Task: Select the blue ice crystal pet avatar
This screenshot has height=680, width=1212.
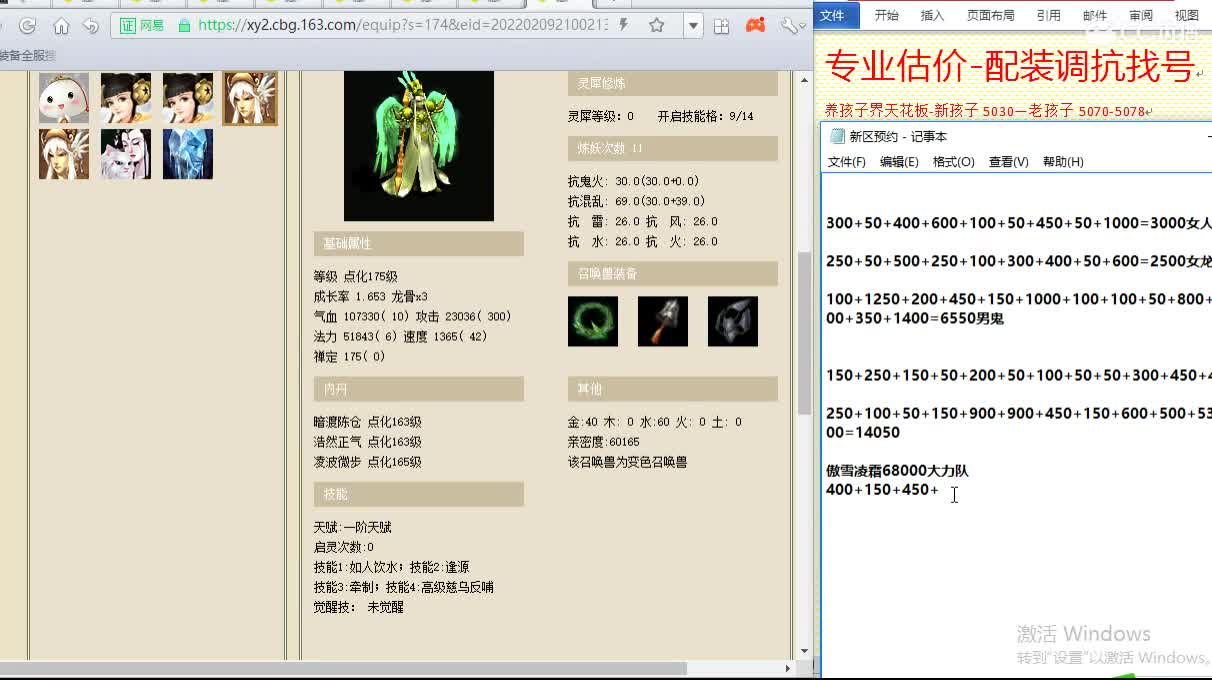Action: (x=188, y=154)
